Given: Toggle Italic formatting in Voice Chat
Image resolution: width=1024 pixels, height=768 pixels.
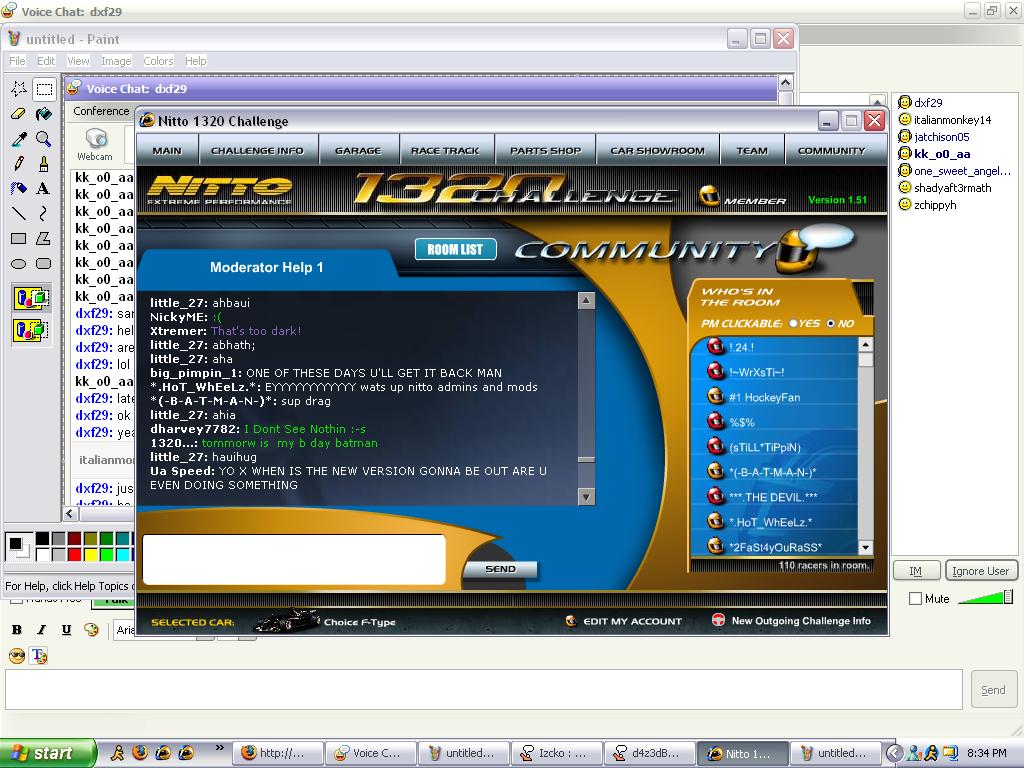Looking at the screenshot, I should tap(42, 630).
